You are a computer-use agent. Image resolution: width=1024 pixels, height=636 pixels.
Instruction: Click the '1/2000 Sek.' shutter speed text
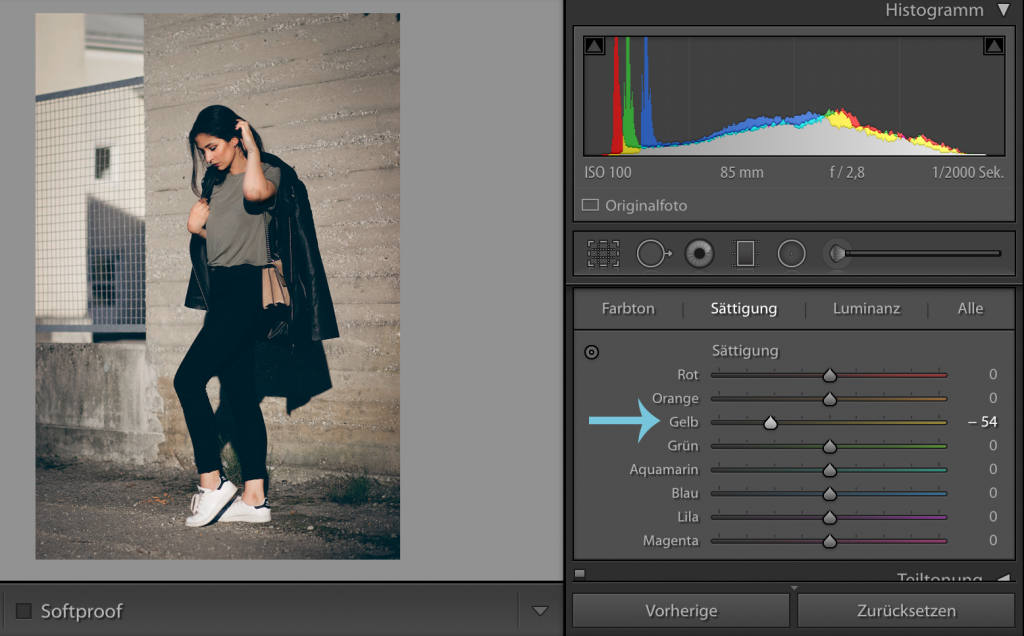(967, 172)
